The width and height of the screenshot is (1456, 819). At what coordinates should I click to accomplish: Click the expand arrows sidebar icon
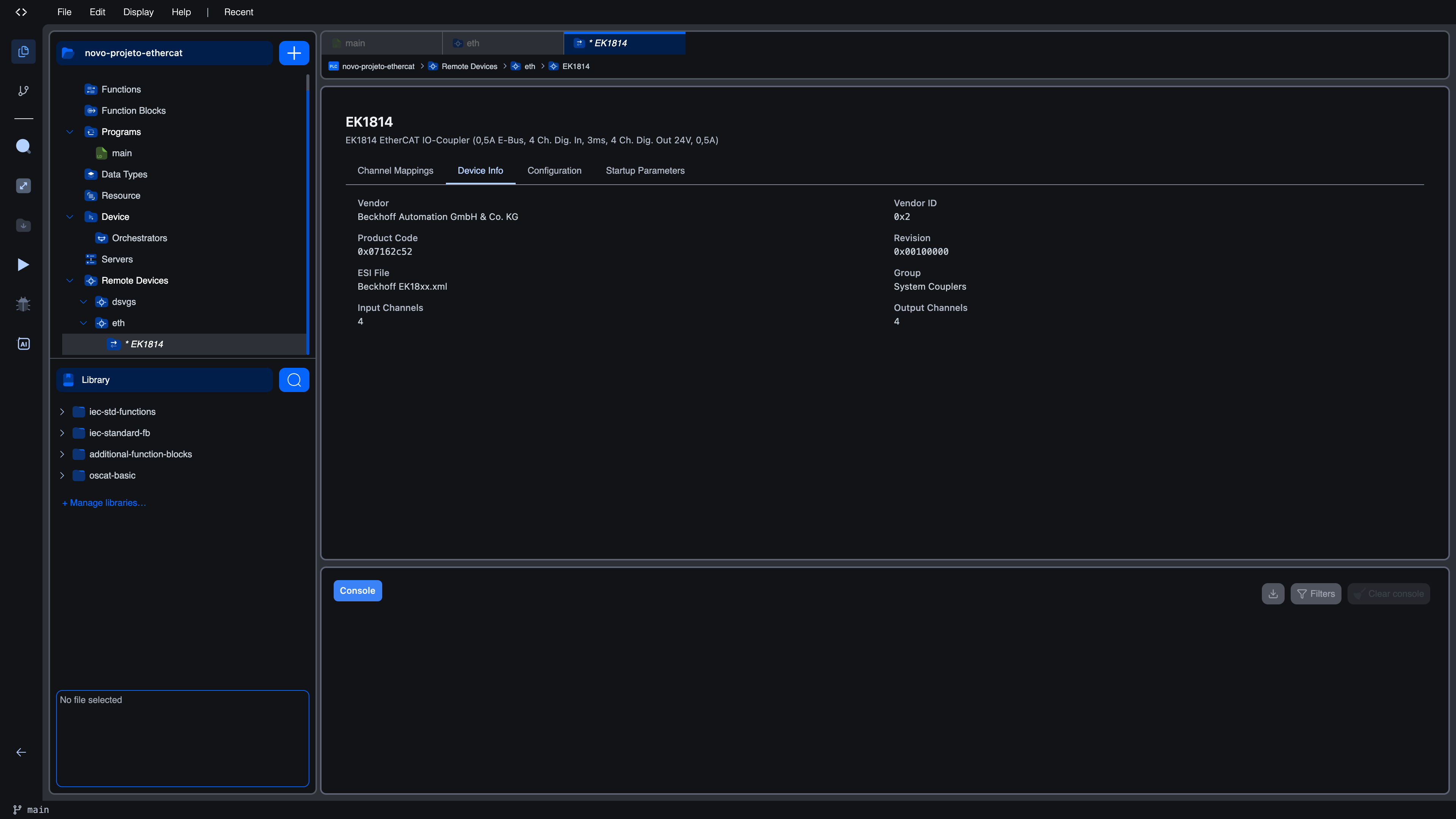(x=23, y=185)
